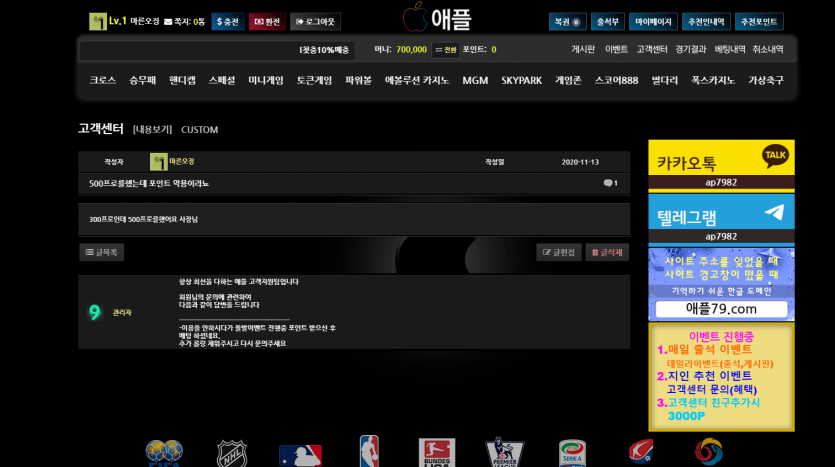The width and height of the screenshot is (835, 467).
Task: Open the 텔레그램 contact banner
Action: coord(721,220)
